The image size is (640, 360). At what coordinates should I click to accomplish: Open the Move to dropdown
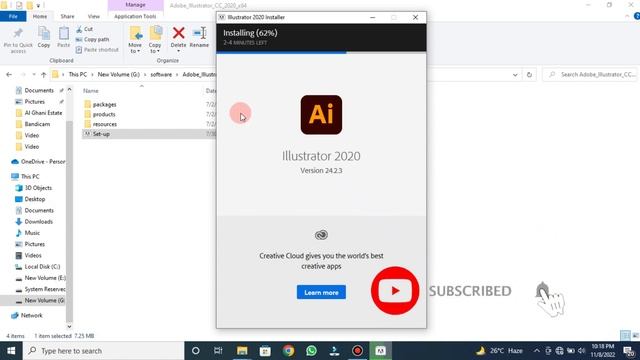coord(135,39)
